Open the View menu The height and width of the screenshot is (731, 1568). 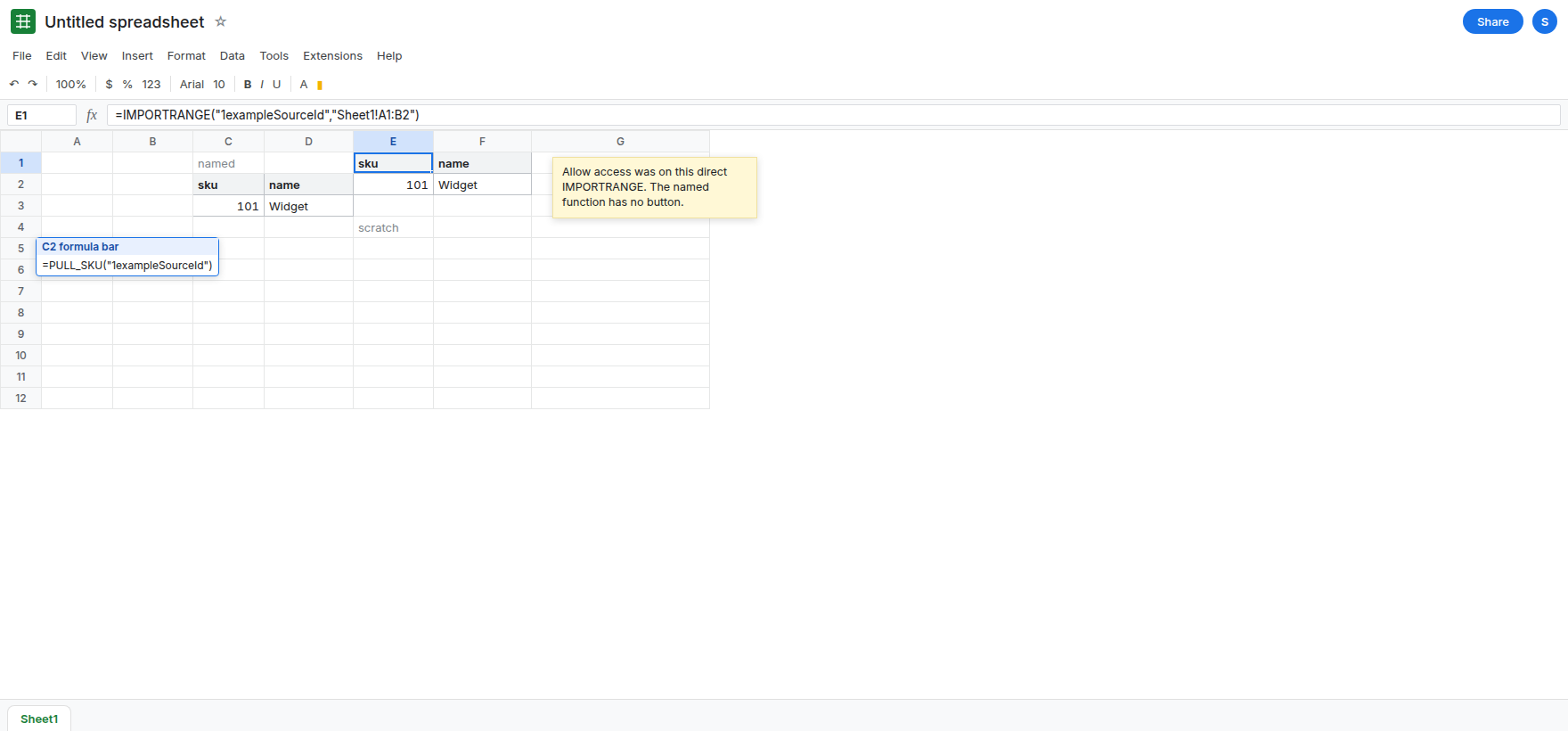pos(94,55)
